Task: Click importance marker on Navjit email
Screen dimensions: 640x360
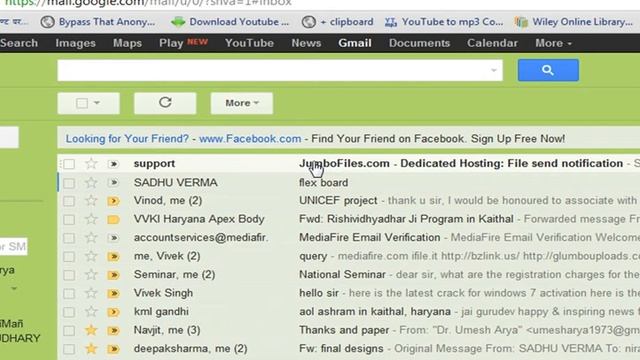Action: click(x=113, y=330)
